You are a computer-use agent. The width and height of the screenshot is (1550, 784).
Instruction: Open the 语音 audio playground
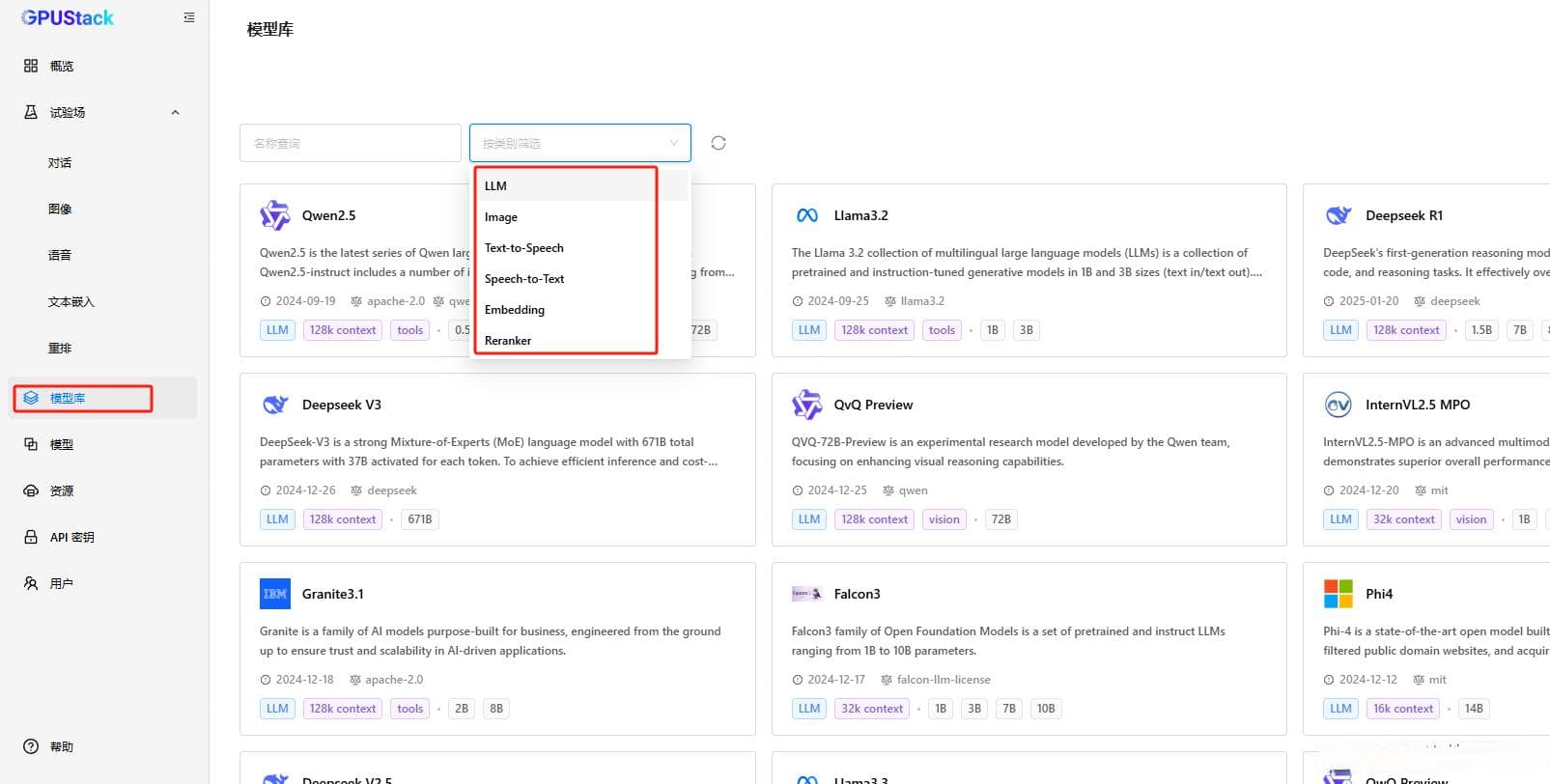(x=60, y=255)
